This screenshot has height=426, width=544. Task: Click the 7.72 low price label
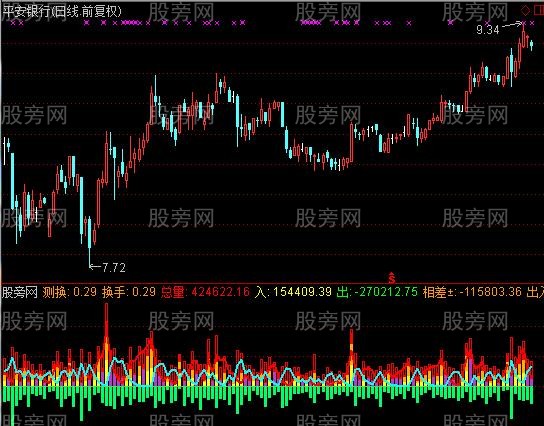pos(114,267)
